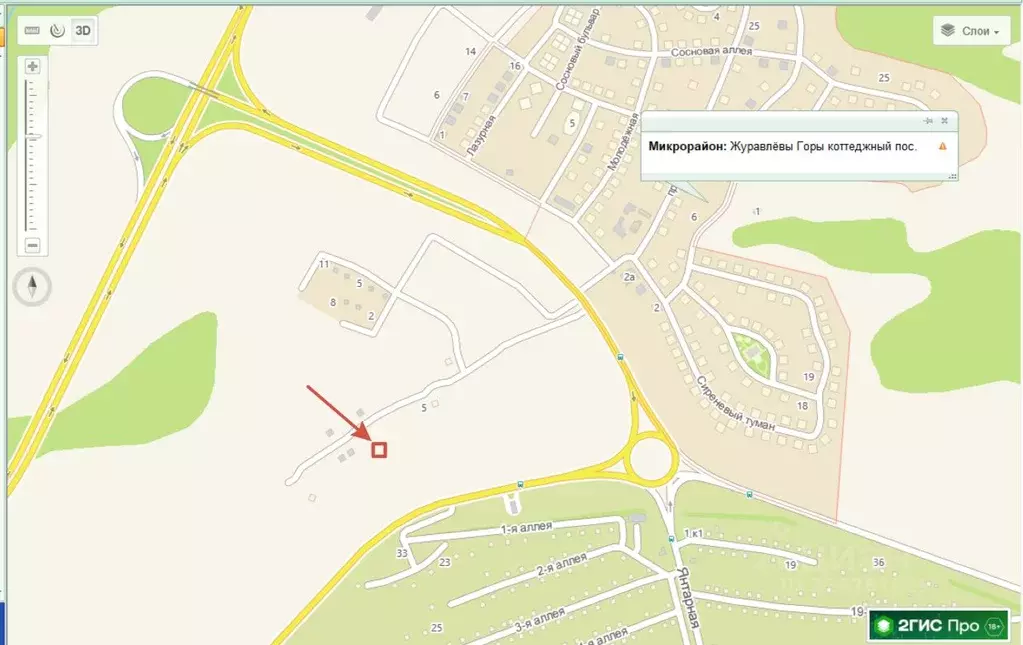Click the roundabout center on the map
This screenshot has height=645, width=1023.
(x=650, y=460)
